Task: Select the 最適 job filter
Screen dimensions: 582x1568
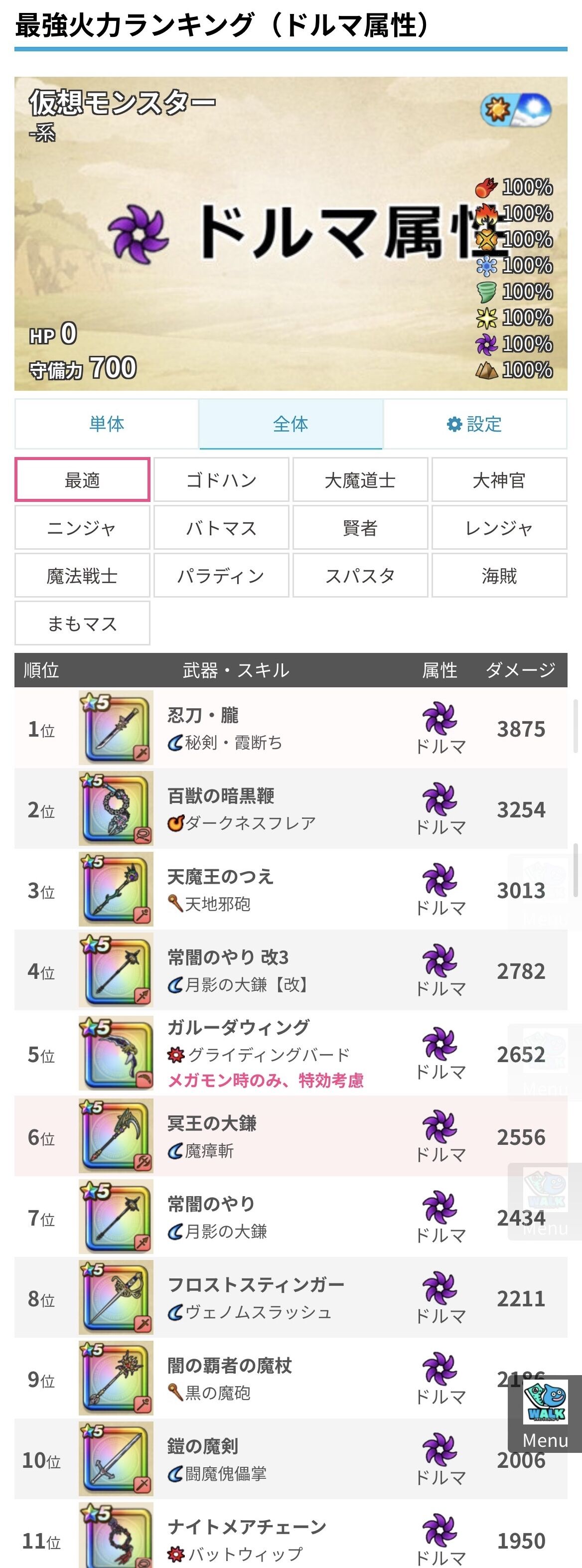Action: [82, 480]
